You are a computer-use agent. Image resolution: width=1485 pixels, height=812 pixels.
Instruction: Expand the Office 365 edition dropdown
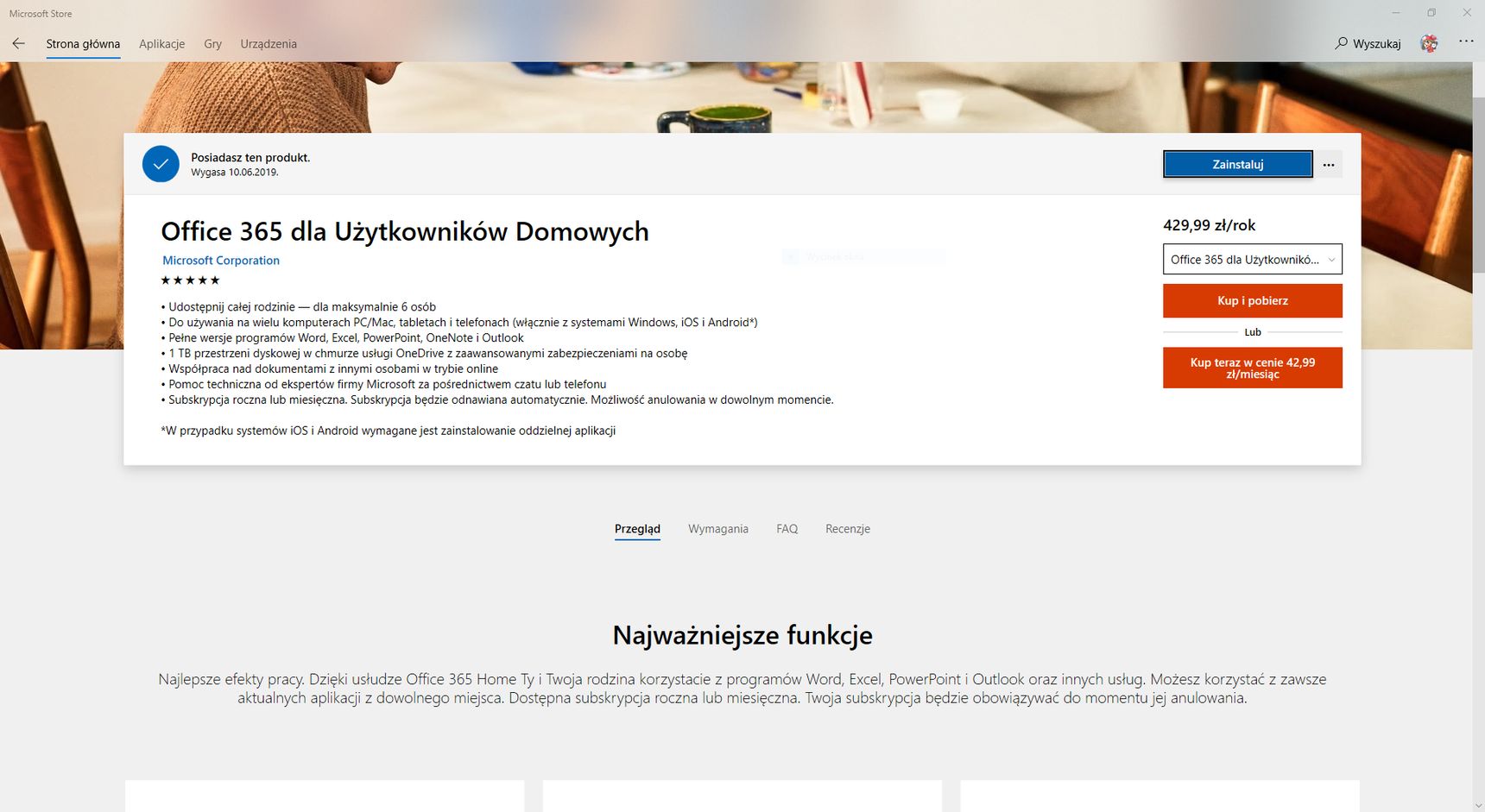click(1253, 259)
